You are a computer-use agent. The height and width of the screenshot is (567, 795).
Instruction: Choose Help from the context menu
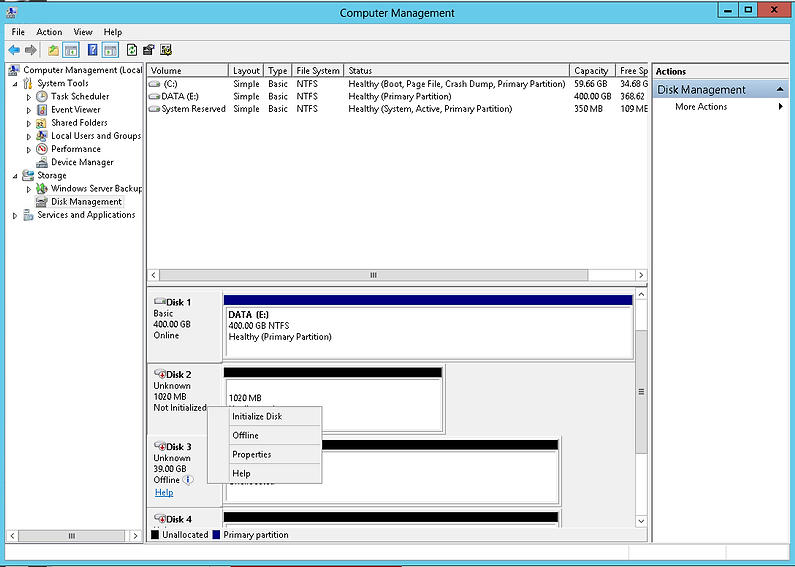[x=265, y=473]
